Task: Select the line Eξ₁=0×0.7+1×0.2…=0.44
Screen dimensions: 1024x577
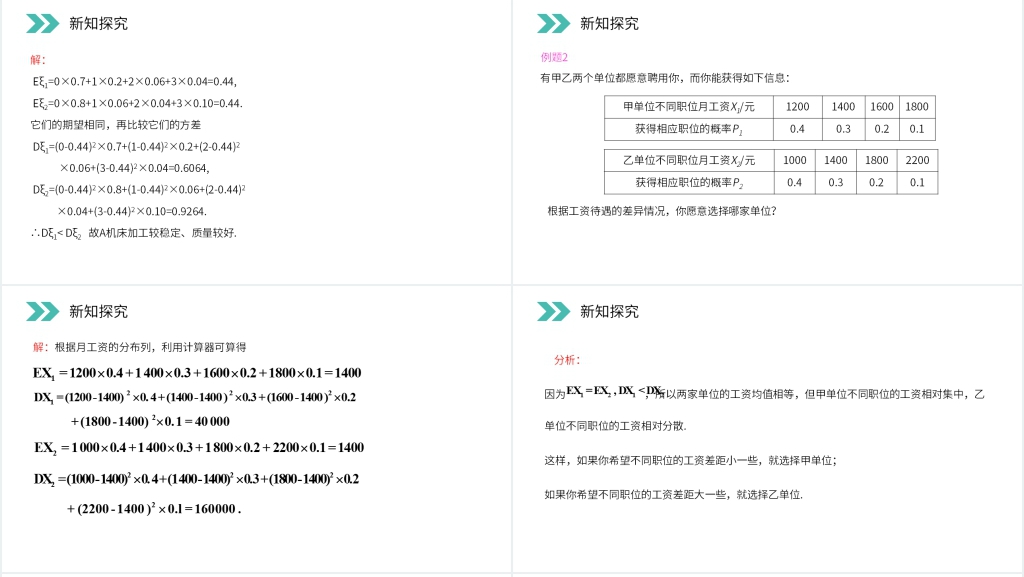Action: [x=135, y=82]
